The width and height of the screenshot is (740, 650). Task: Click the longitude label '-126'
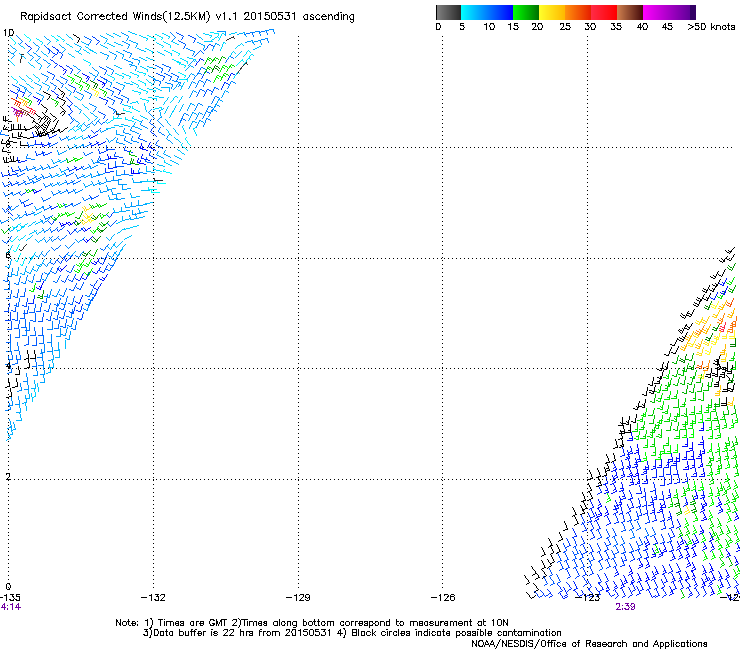click(x=443, y=598)
